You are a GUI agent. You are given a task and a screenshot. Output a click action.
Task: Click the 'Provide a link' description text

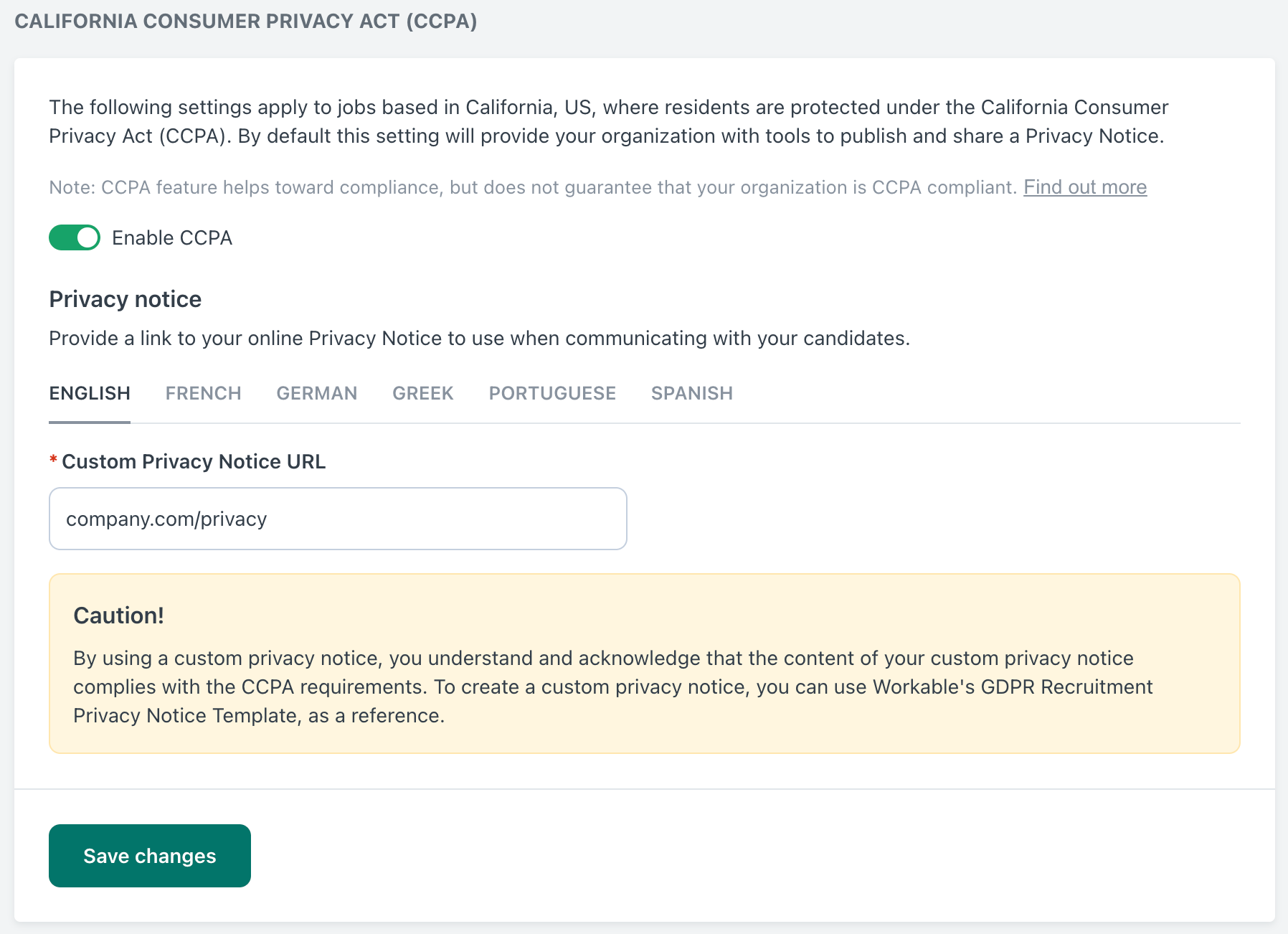(480, 338)
